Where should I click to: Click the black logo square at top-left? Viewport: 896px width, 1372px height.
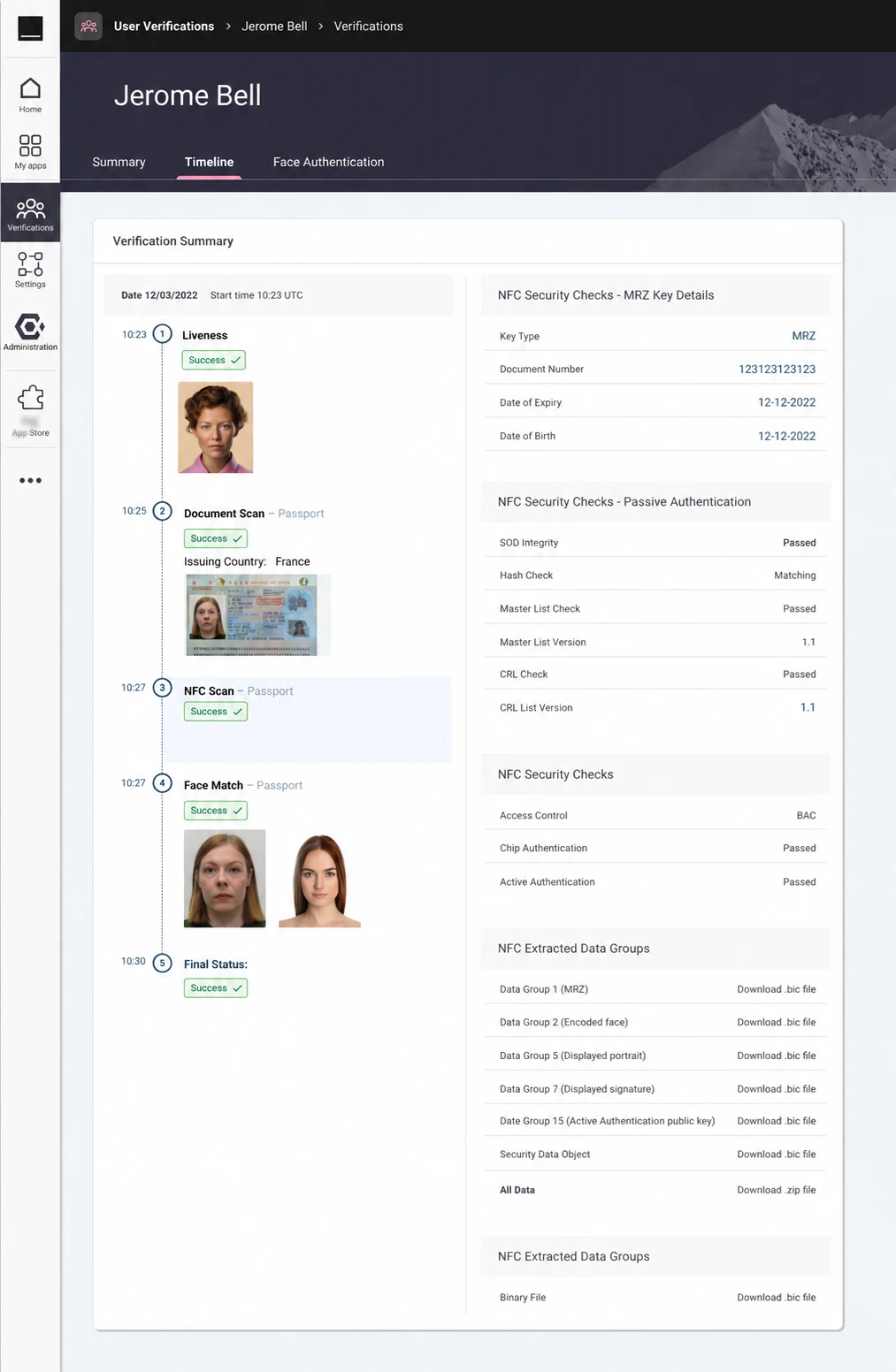[x=30, y=27]
